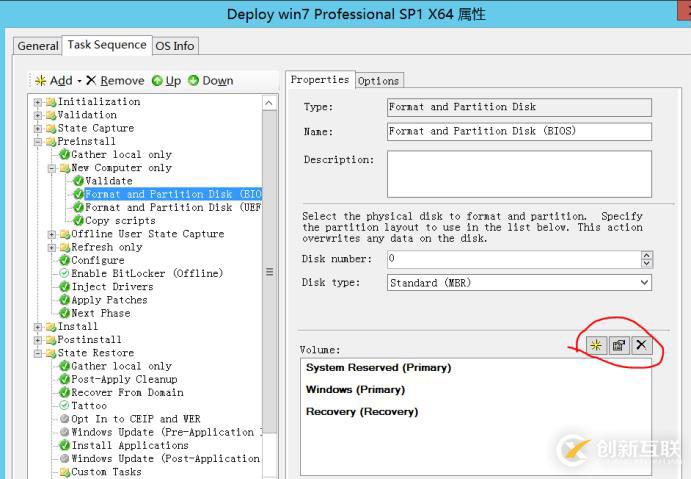
Task: Click the Type field value
Action: [519, 107]
